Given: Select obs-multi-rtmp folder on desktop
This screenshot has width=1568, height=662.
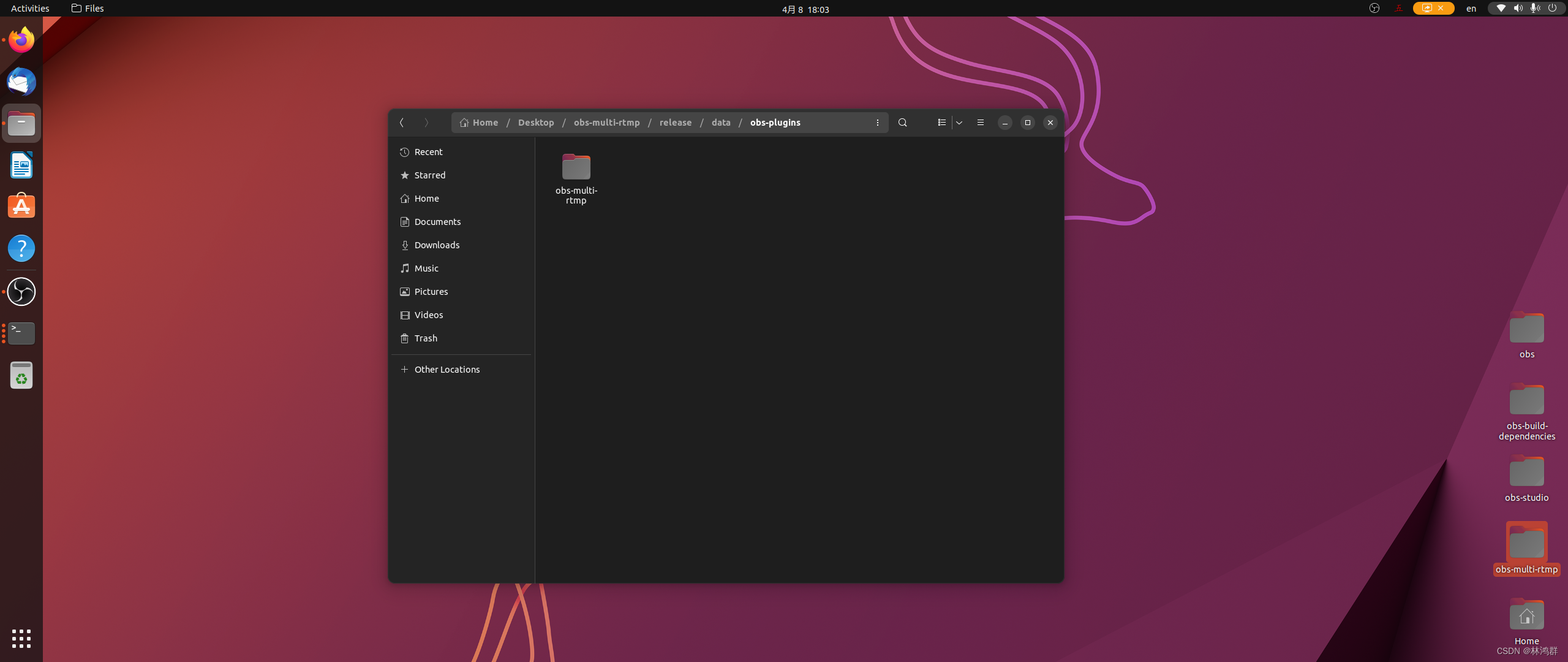Looking at the screenshot, I should [1526, 549].
